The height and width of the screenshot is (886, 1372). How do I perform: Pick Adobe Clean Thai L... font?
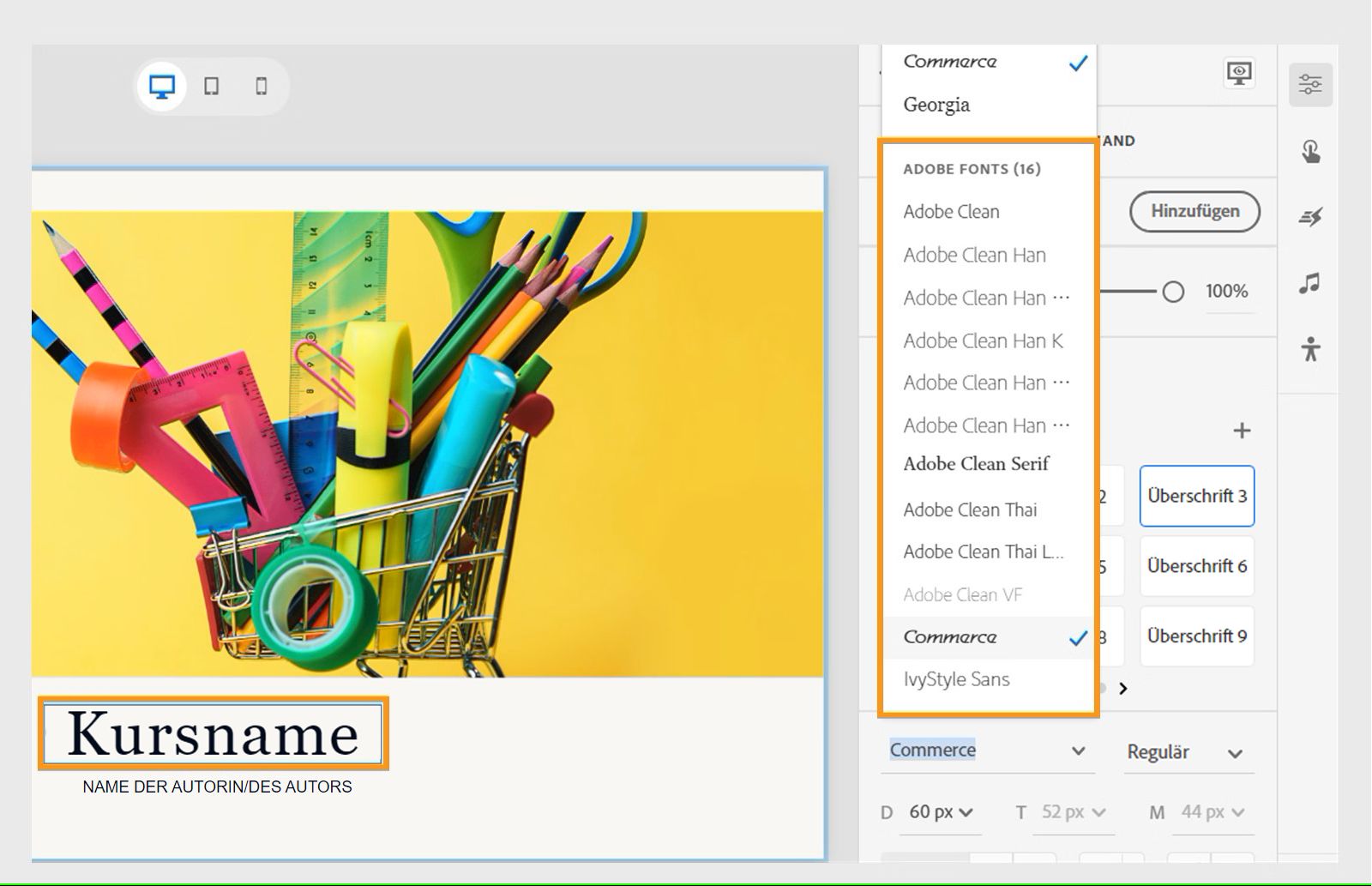(989, 551)
